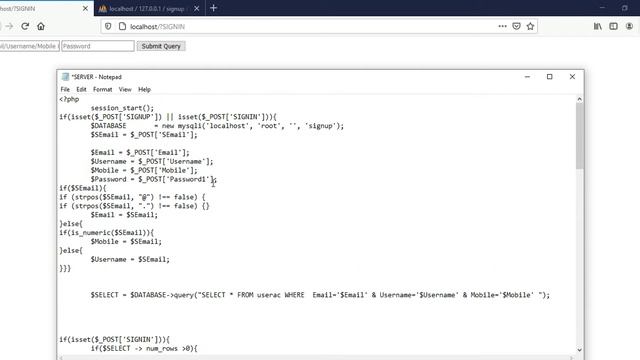Toggle the browser sidebar icon
Screen dimensions: 640x360
613,27
